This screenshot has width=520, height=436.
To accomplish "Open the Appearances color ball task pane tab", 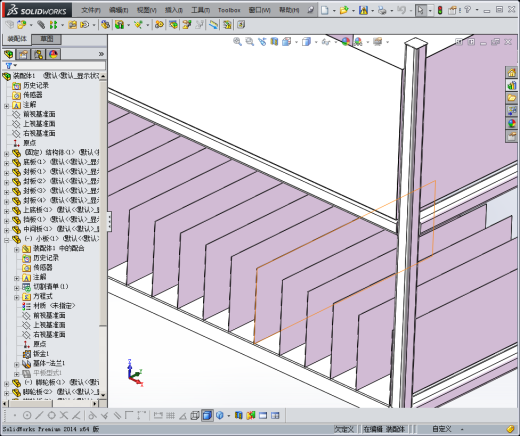I will tap(512, 124).
